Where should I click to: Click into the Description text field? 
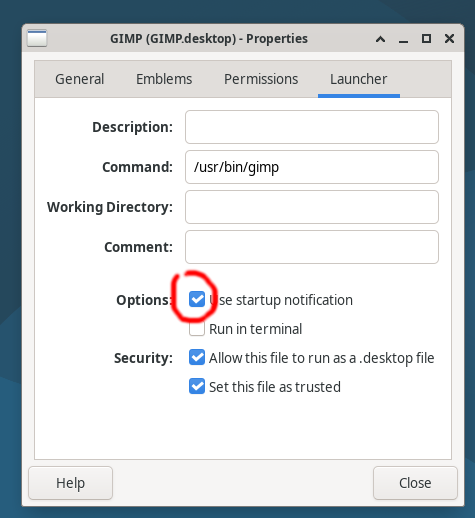tap(312, 127)
